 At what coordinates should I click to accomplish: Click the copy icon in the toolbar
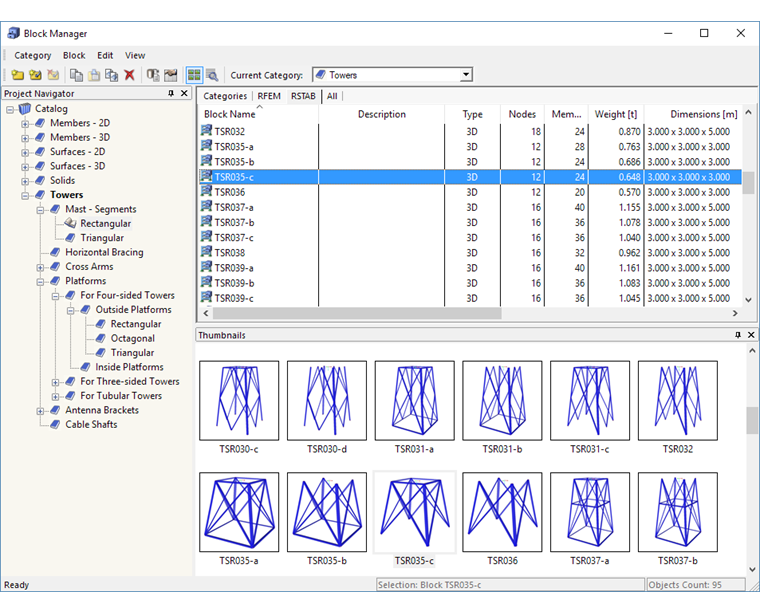(76, 75)
